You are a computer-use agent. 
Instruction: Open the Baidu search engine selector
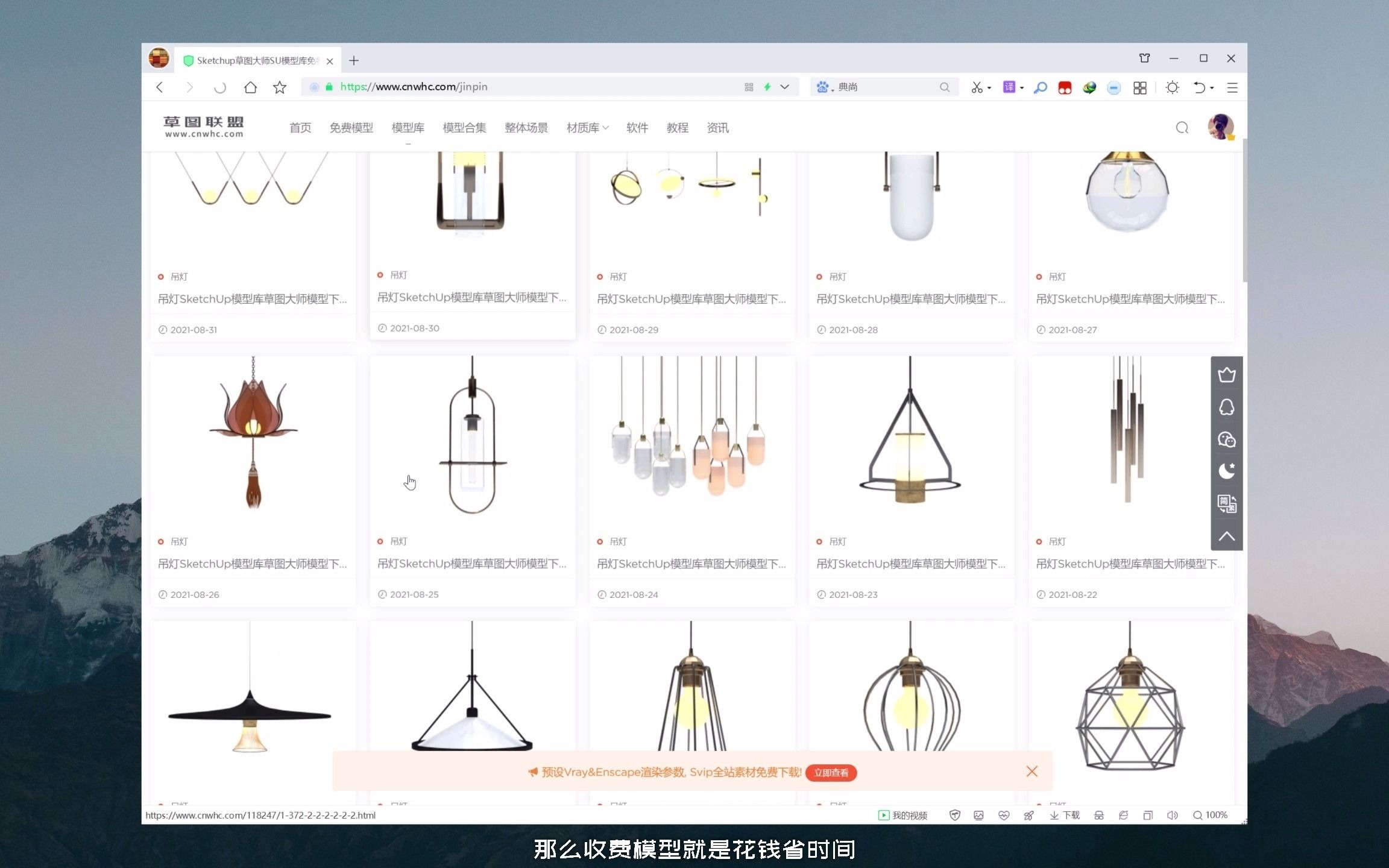[824, 87]
